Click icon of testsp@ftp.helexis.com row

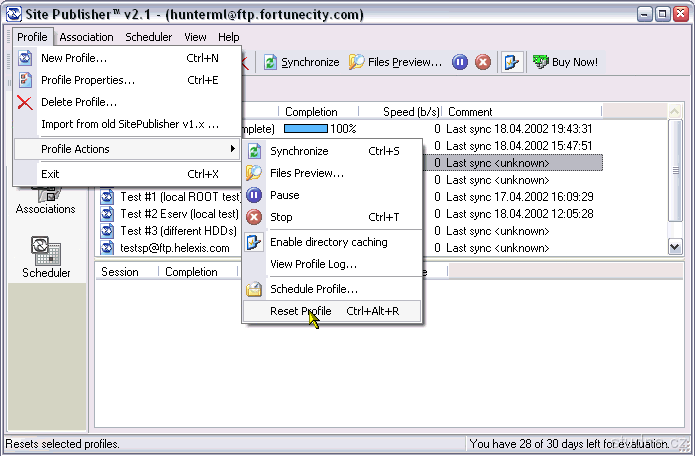tap(107, 248)
